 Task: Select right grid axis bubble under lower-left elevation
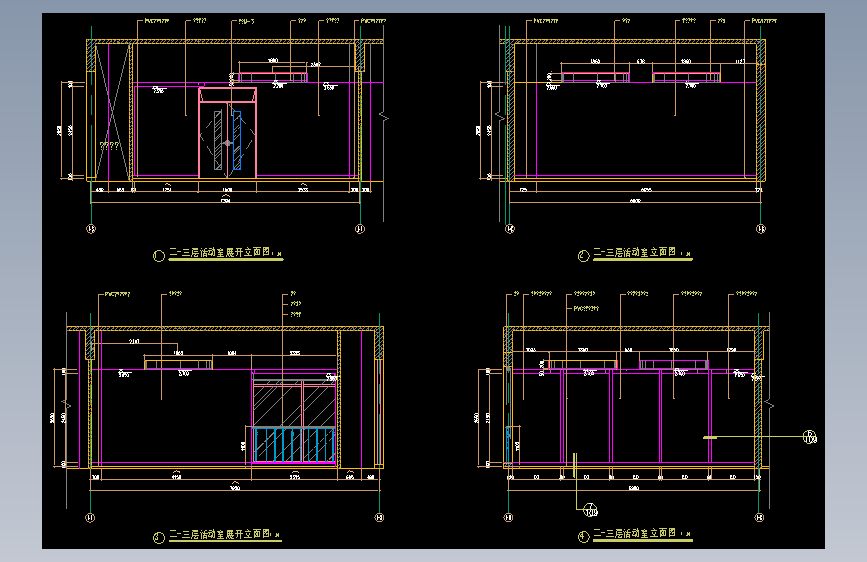[x=379, y=518]
